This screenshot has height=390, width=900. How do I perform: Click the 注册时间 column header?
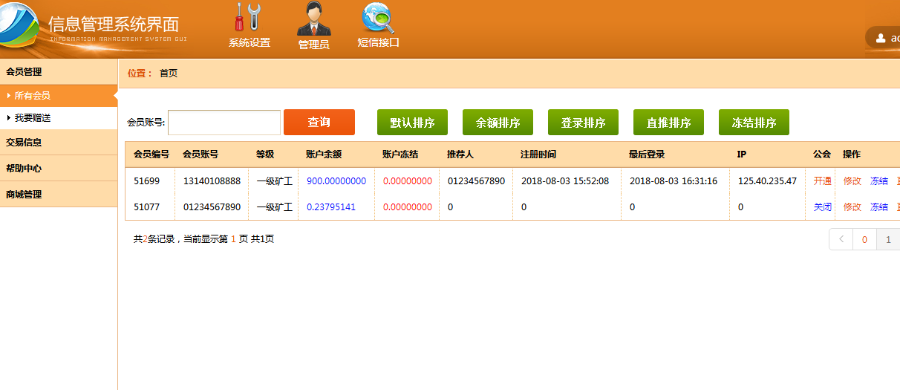[x=538, y=155]
